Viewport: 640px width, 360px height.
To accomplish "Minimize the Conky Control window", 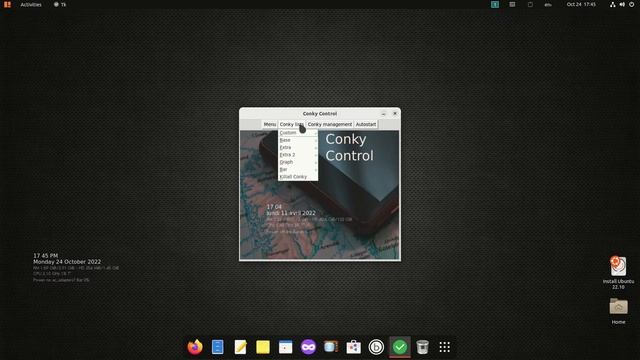I will tap(383, 113).
